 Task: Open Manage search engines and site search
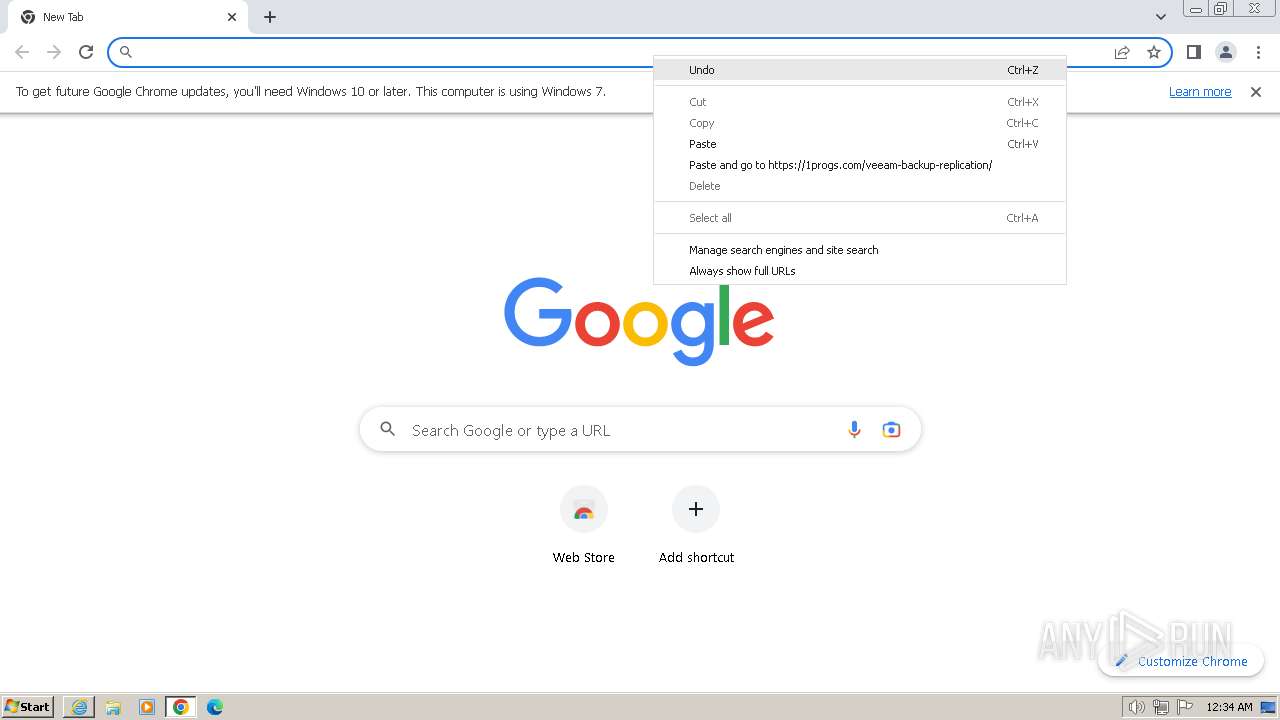pyautogui.click(x=860, y=250)
